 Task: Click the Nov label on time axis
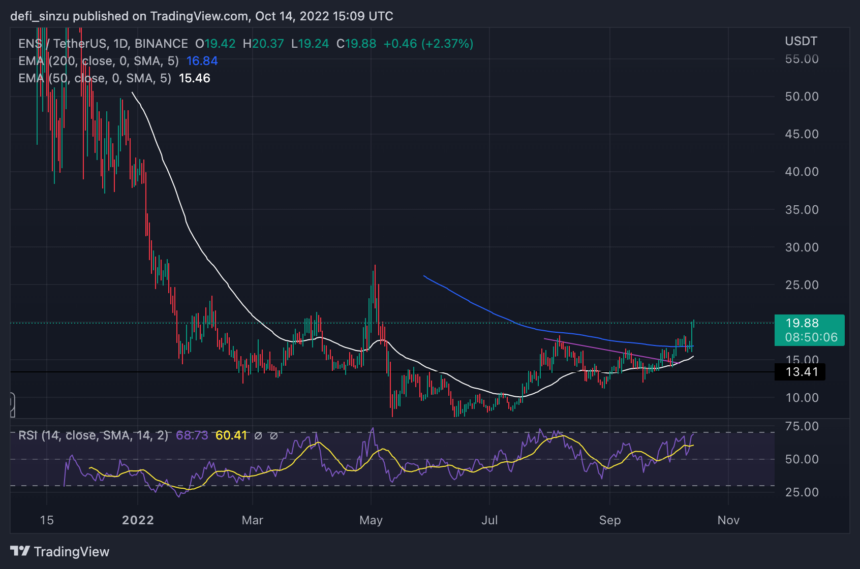click(x=727, y=520)
